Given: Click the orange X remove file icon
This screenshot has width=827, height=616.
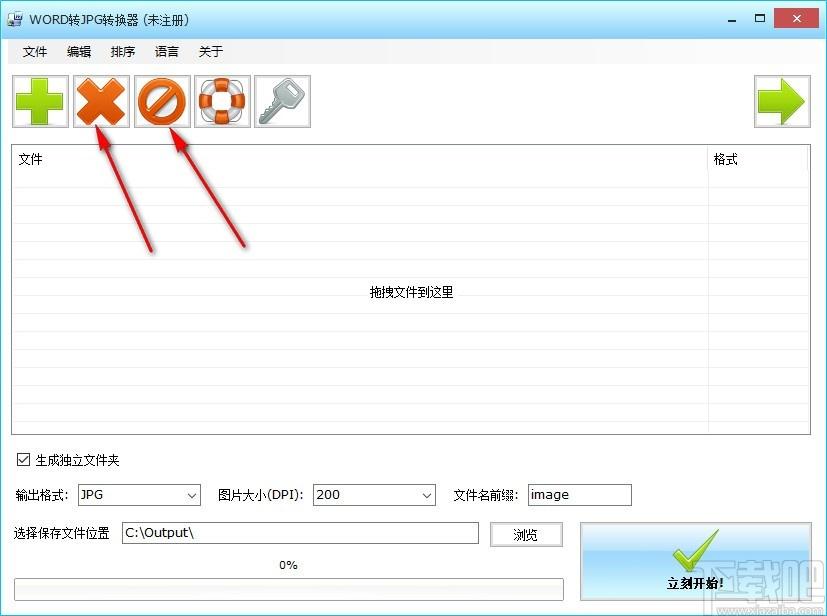Looking at the screenshot, I should pyautogui.click(x=101, y=101).
